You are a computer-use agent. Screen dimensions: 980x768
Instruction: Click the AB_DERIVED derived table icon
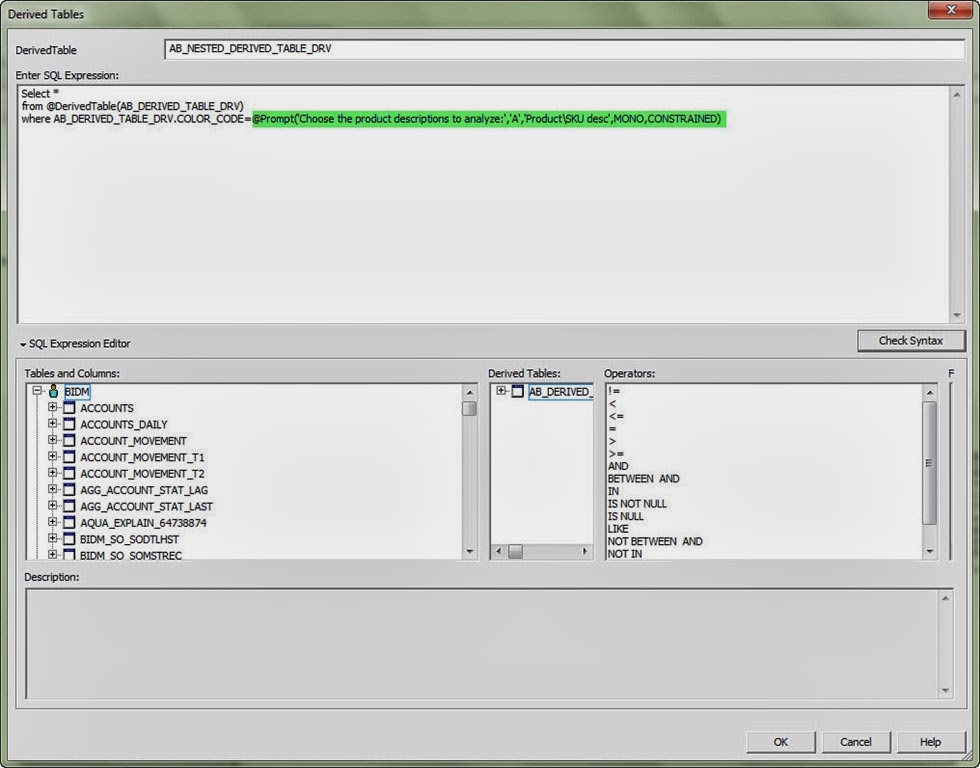(x=518, y=392)
